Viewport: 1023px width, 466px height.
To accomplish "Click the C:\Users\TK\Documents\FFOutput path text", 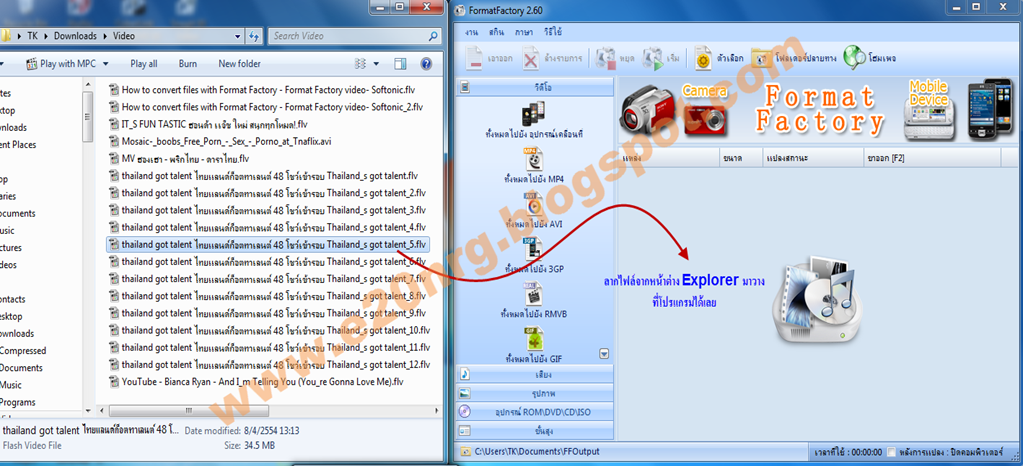I will [x=536, y=452].
